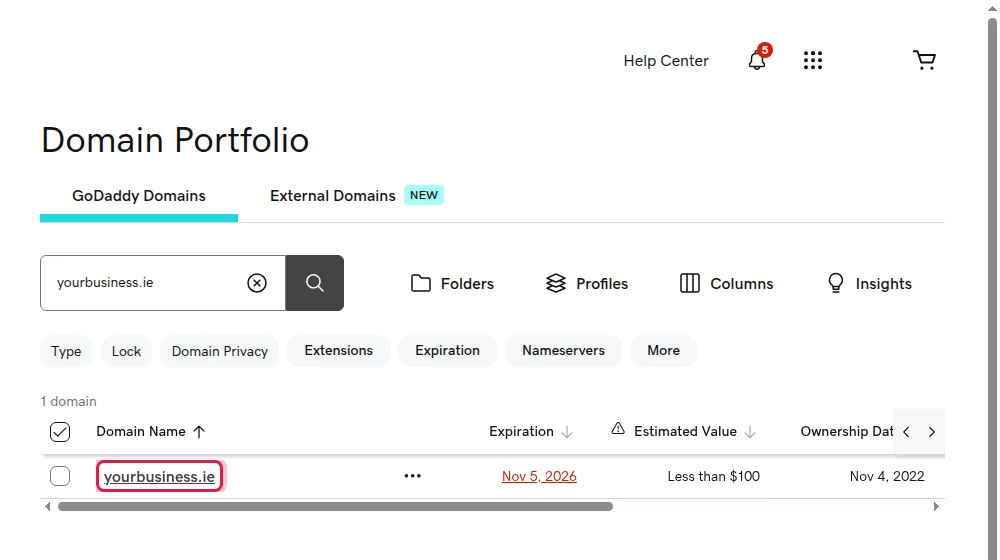Image resolution: width=1000 pixels, height=560 pixels.
Task: Expand the Lock filter
Action: point(126,351)
